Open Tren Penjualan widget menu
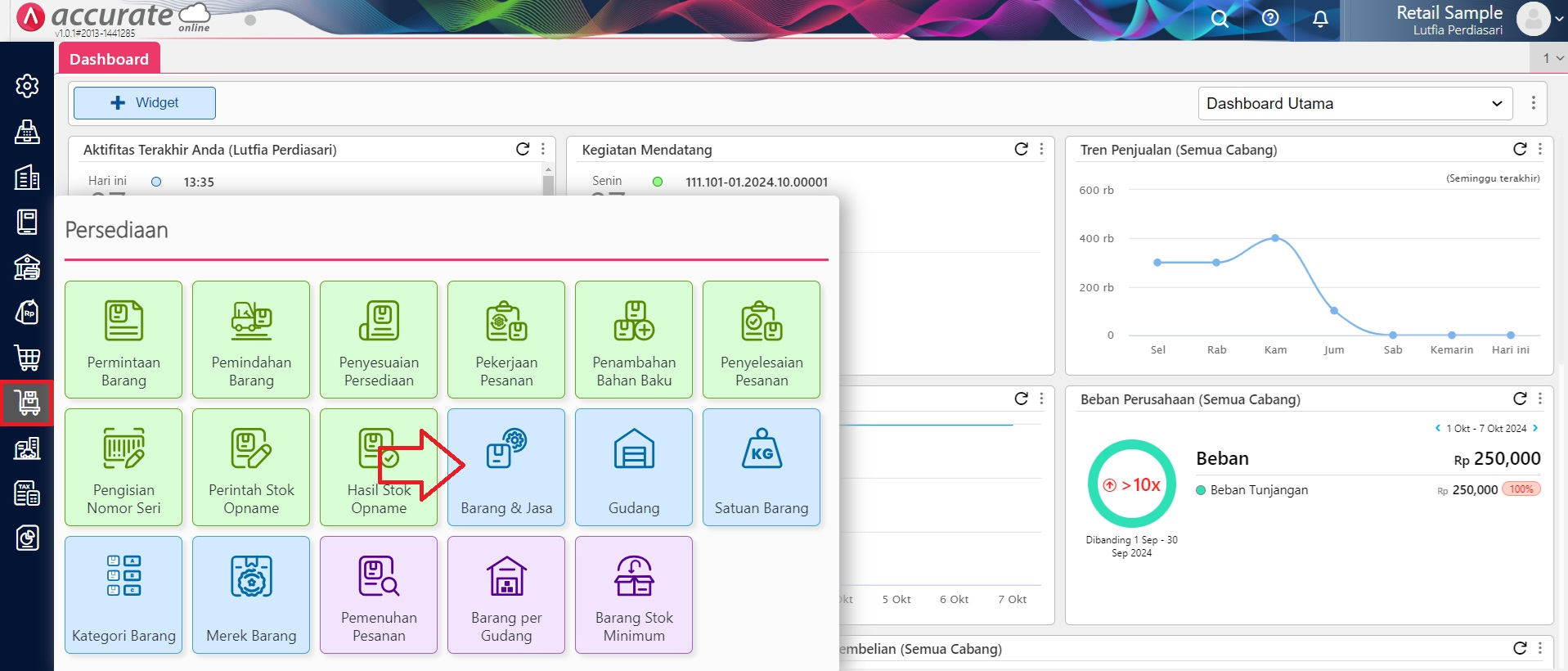This screenshot has width=1568, height=671. tap(1540, 149)
